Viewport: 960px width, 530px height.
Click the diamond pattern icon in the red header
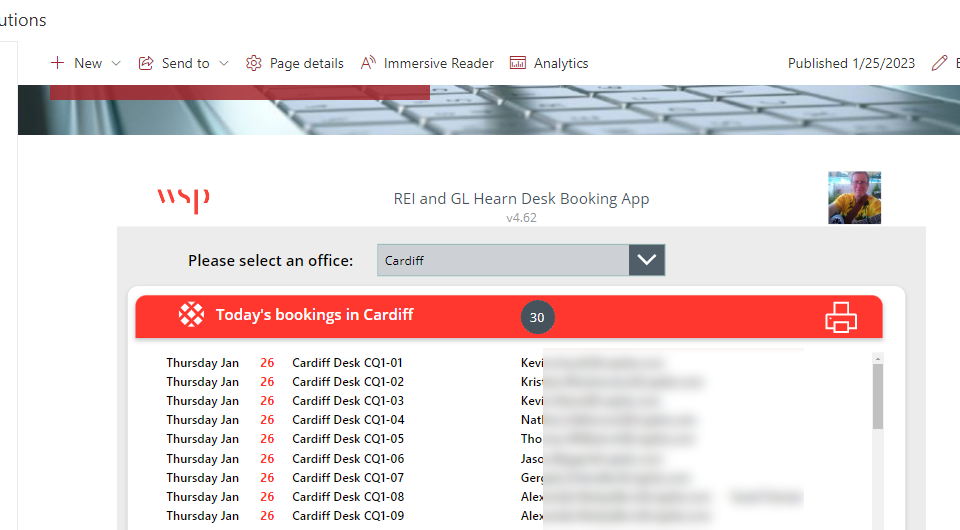click(191, 315)
